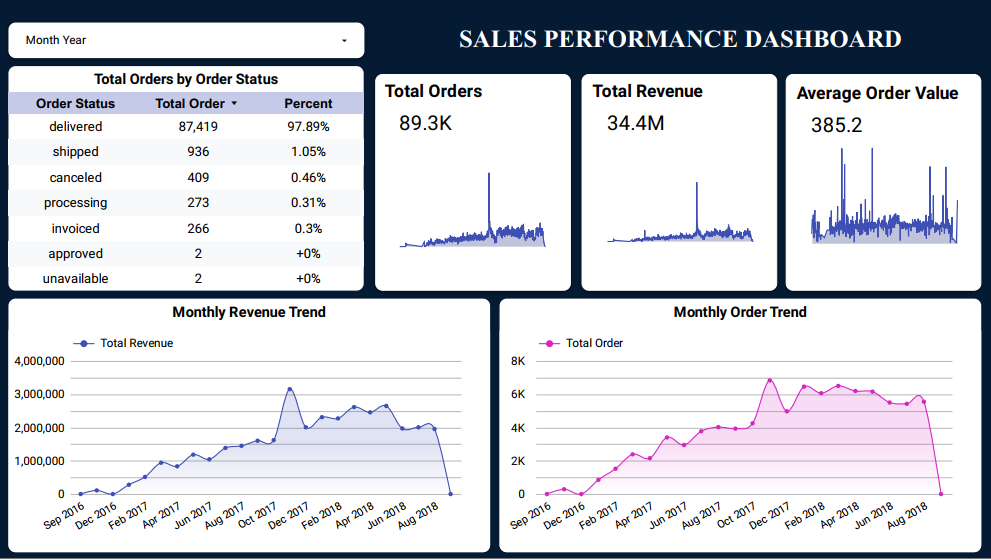
Task: Sort by Total Order column arrow
Action: coord(234,104)
